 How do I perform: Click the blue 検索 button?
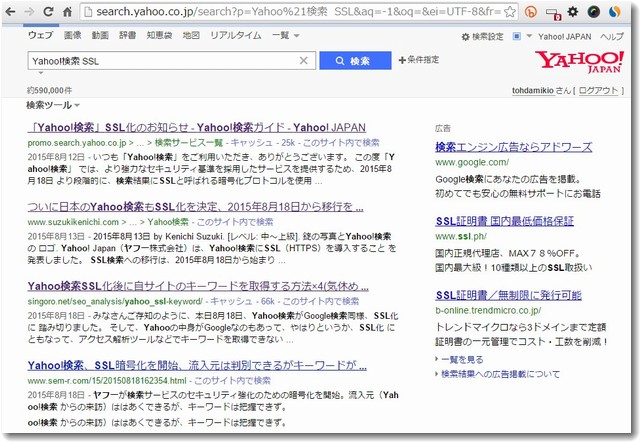click(355, 60)
